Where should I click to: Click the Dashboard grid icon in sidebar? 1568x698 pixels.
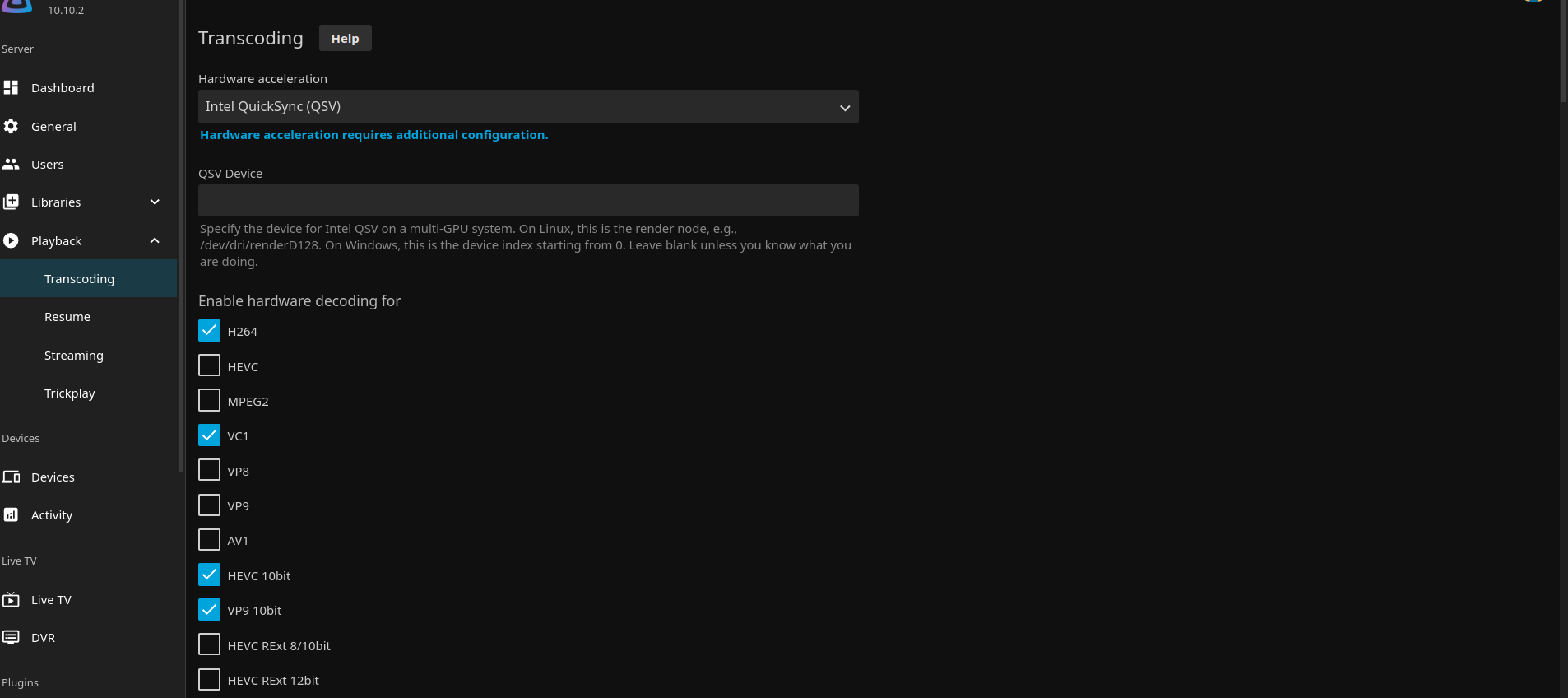click(x=11, y=87)
